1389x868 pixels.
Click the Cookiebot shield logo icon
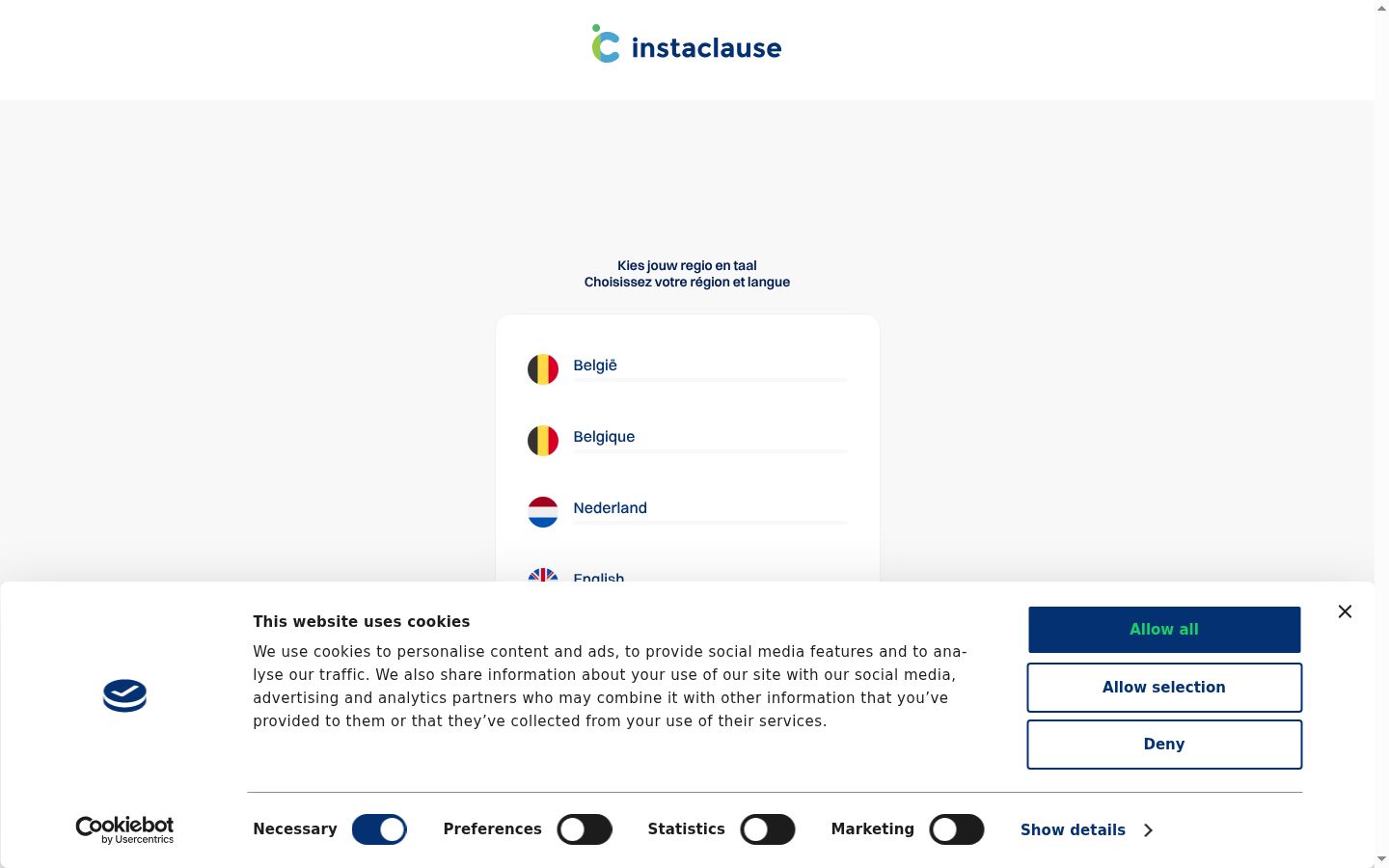click(x=124, y=695)
